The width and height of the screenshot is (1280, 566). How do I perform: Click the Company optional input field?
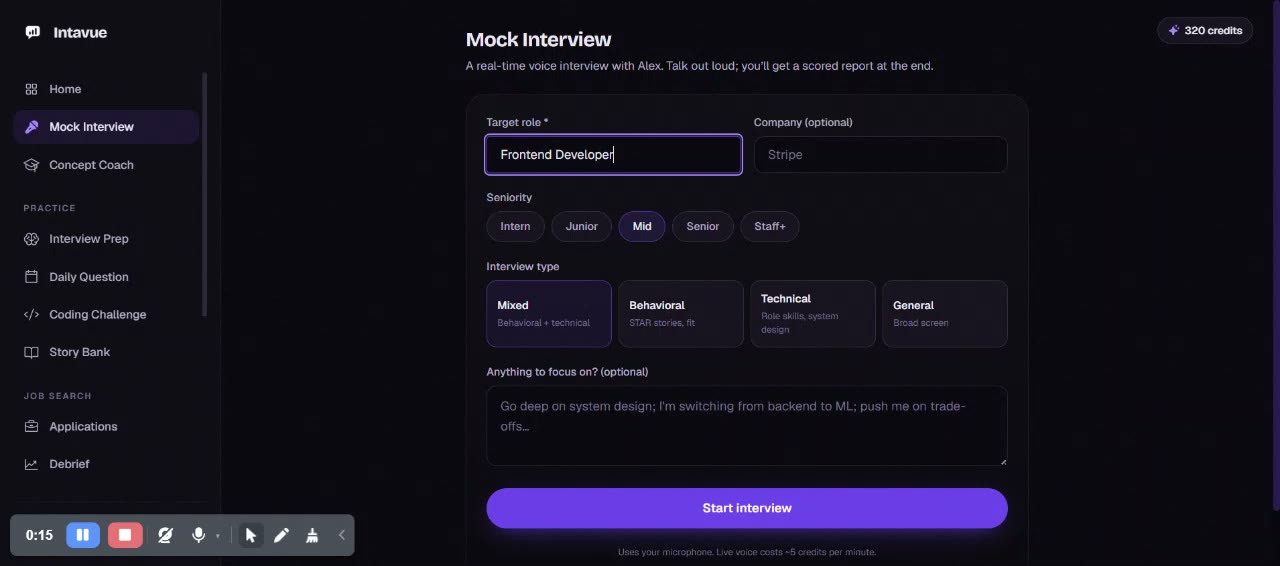(x=881, y=155)
